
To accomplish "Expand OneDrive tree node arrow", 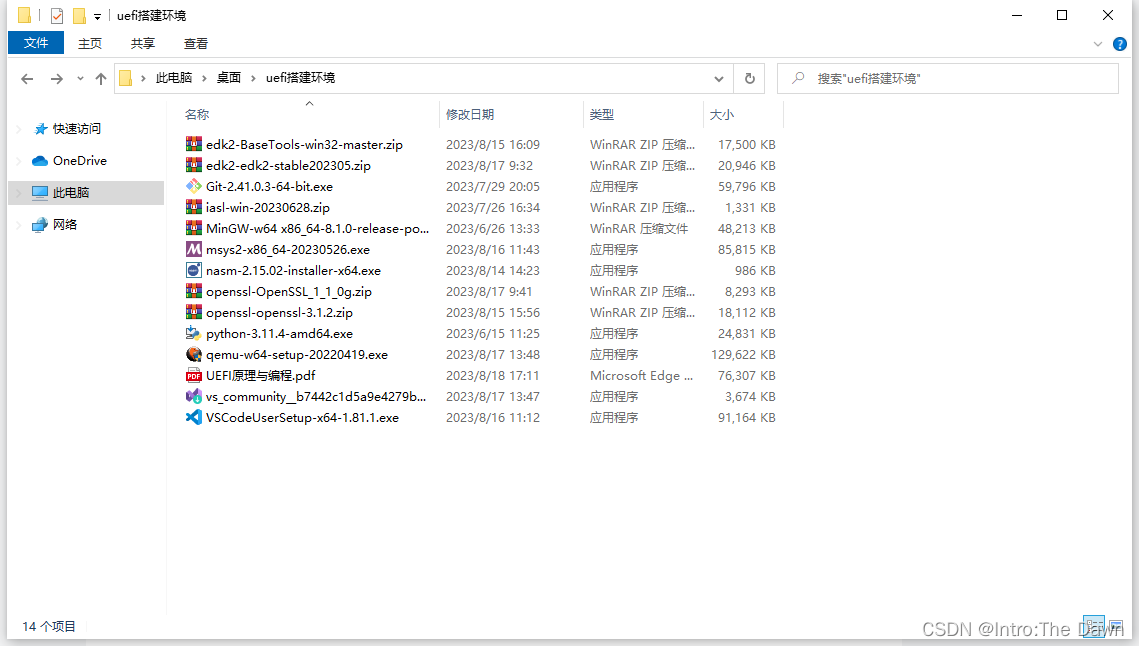I will 19,161.
